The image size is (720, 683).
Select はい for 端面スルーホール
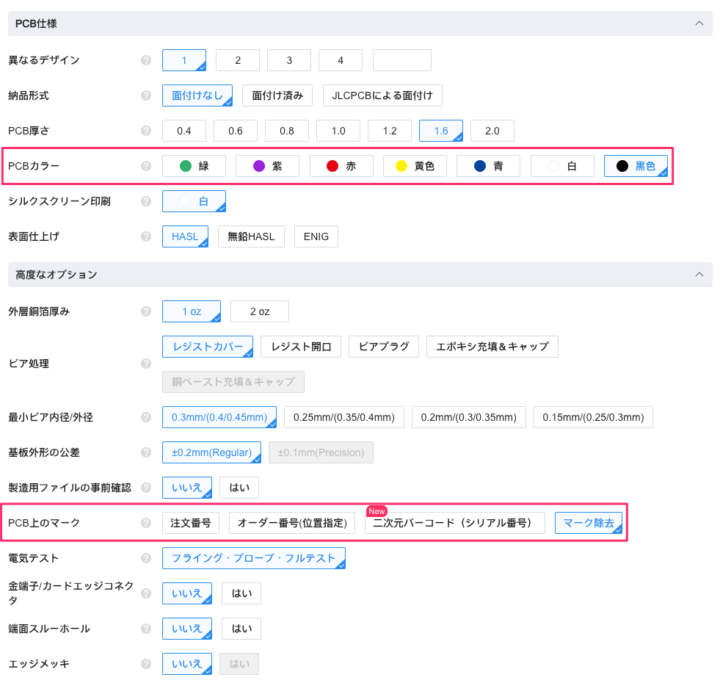[x=240, y=629]
